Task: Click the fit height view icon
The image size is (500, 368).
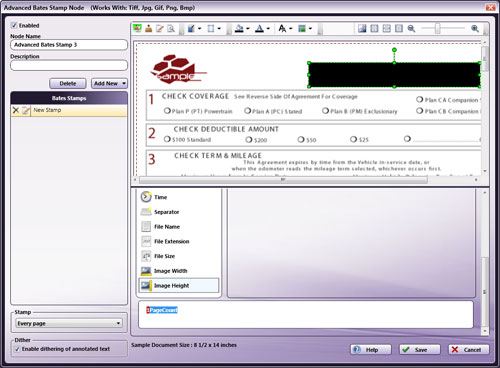Action: click(x=387, y=28)
